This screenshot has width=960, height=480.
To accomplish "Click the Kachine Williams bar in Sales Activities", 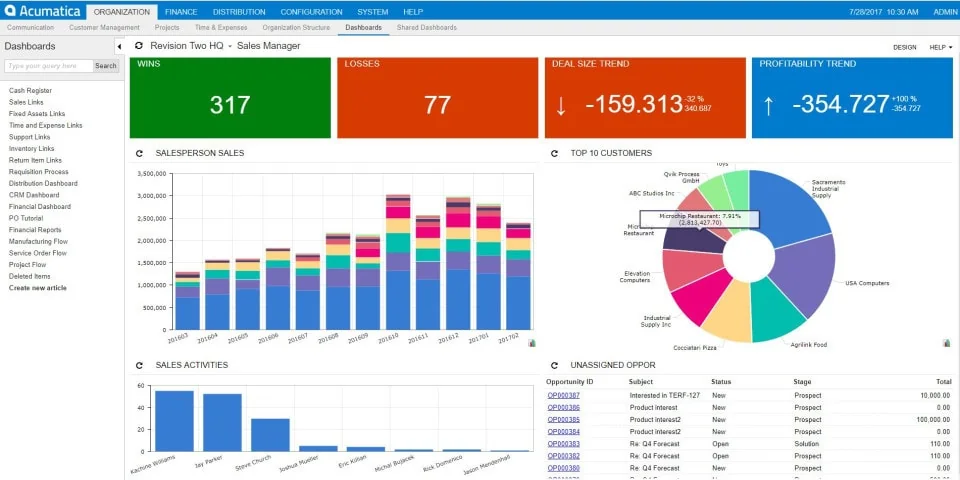I will (x=174, y=421).
